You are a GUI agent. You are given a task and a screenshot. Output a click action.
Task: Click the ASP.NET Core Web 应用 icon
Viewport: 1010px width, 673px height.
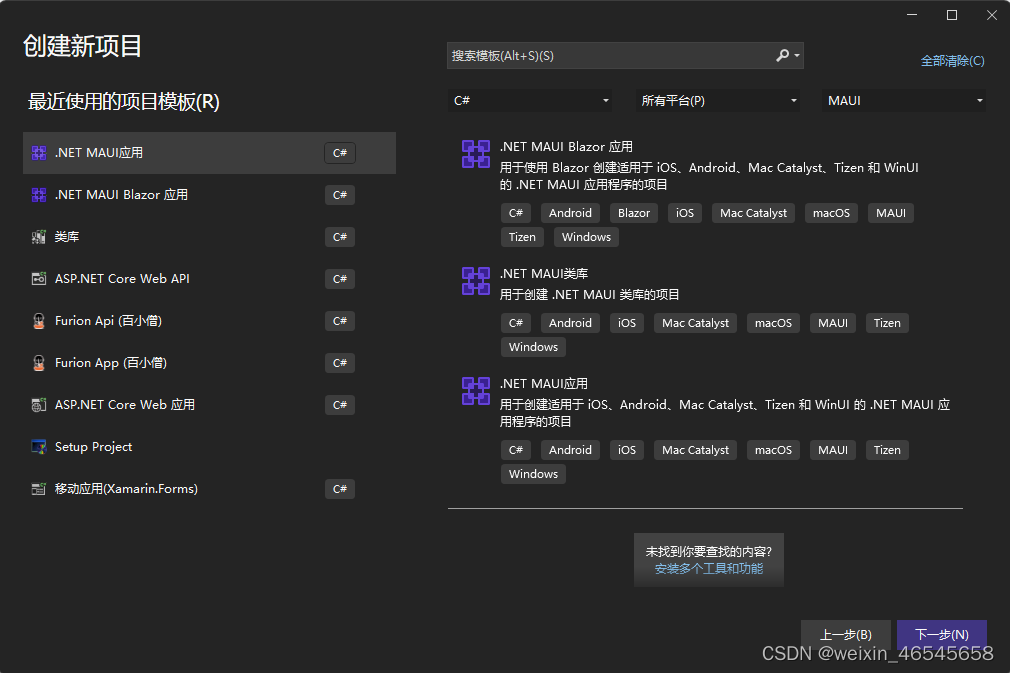pos(39,404)
